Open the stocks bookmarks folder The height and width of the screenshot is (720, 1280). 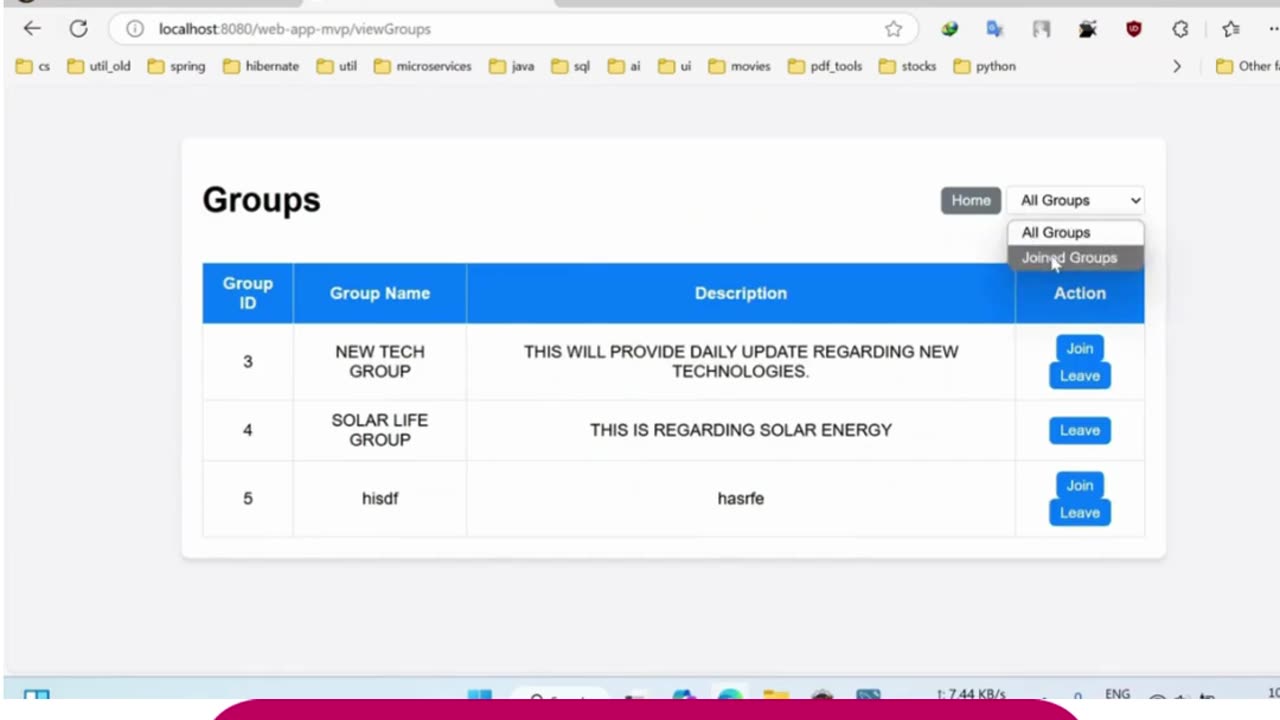point(908,66)
